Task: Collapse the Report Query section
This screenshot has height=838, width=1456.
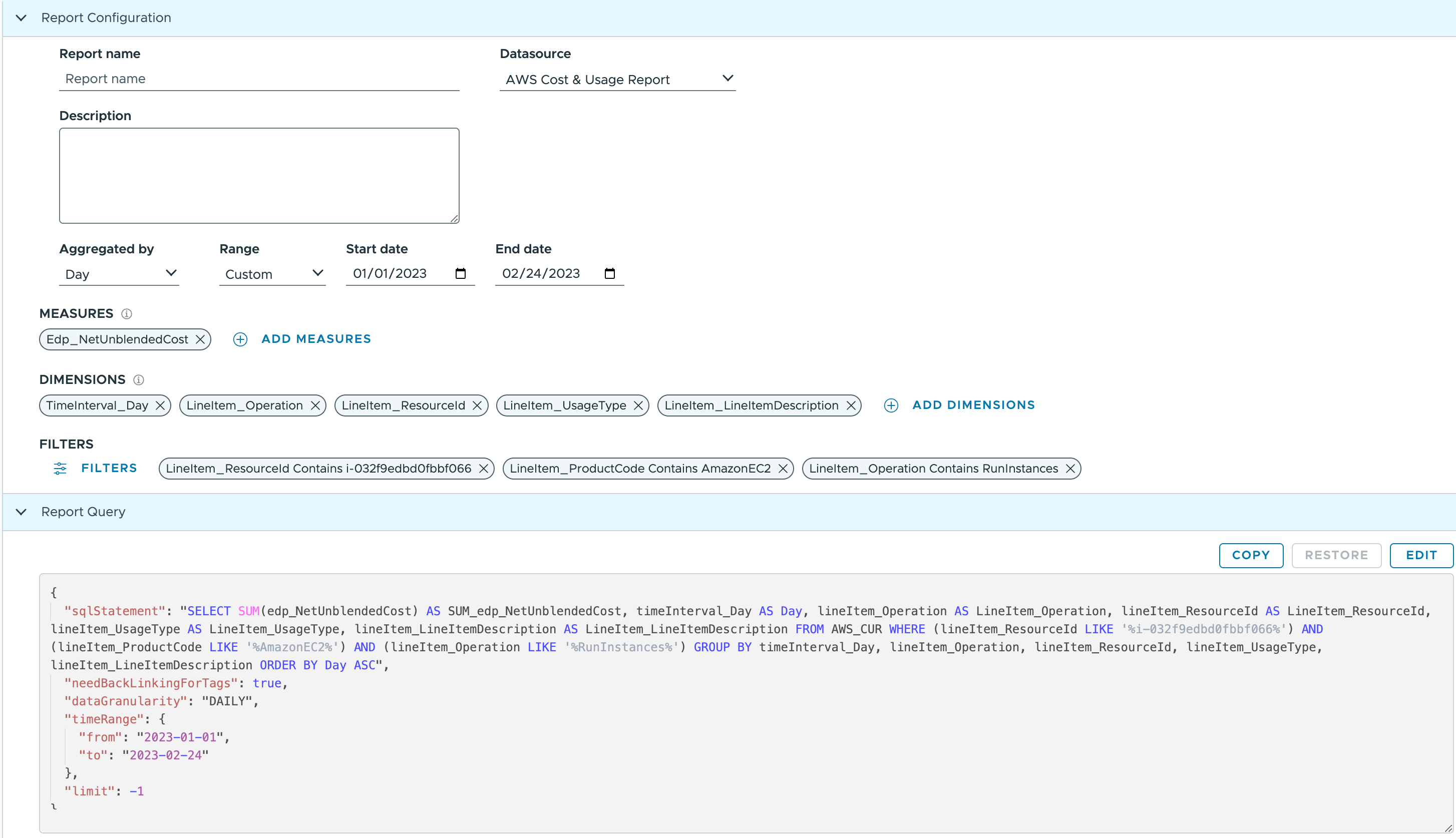Action: tap(22, 512)
